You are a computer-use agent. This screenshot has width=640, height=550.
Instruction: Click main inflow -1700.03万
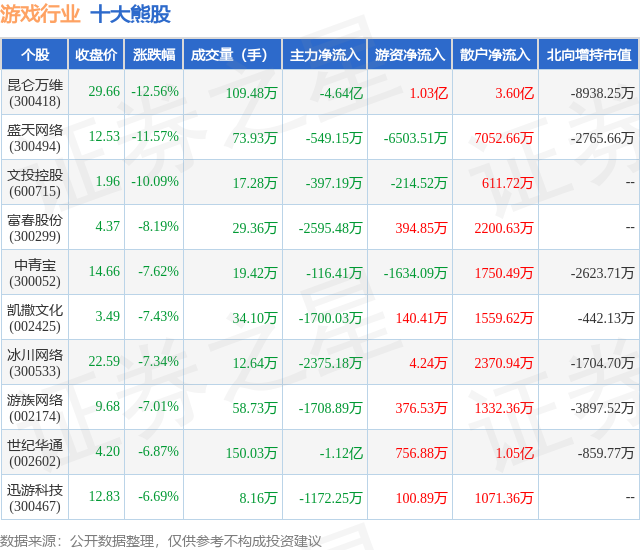pos(331,318)
